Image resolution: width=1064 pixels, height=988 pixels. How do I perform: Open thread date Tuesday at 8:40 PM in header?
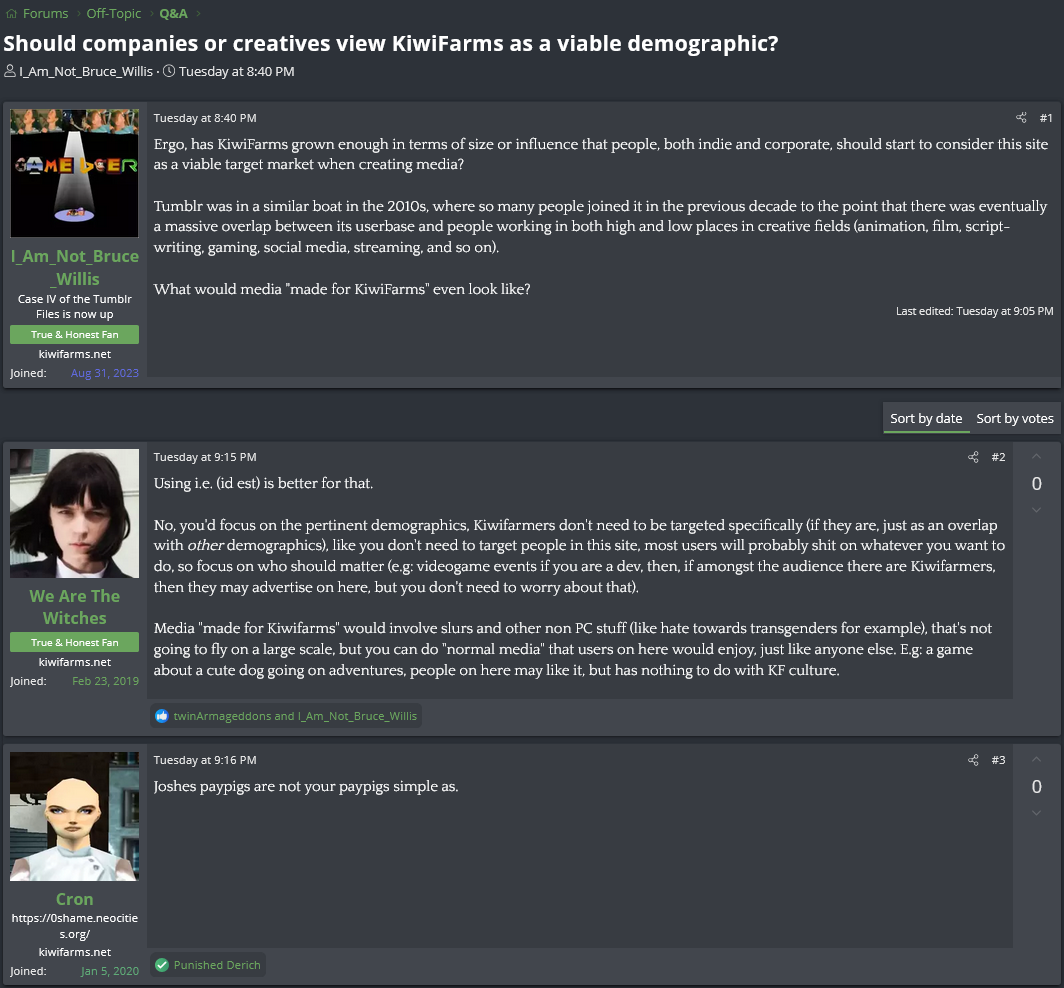[236, 71]
